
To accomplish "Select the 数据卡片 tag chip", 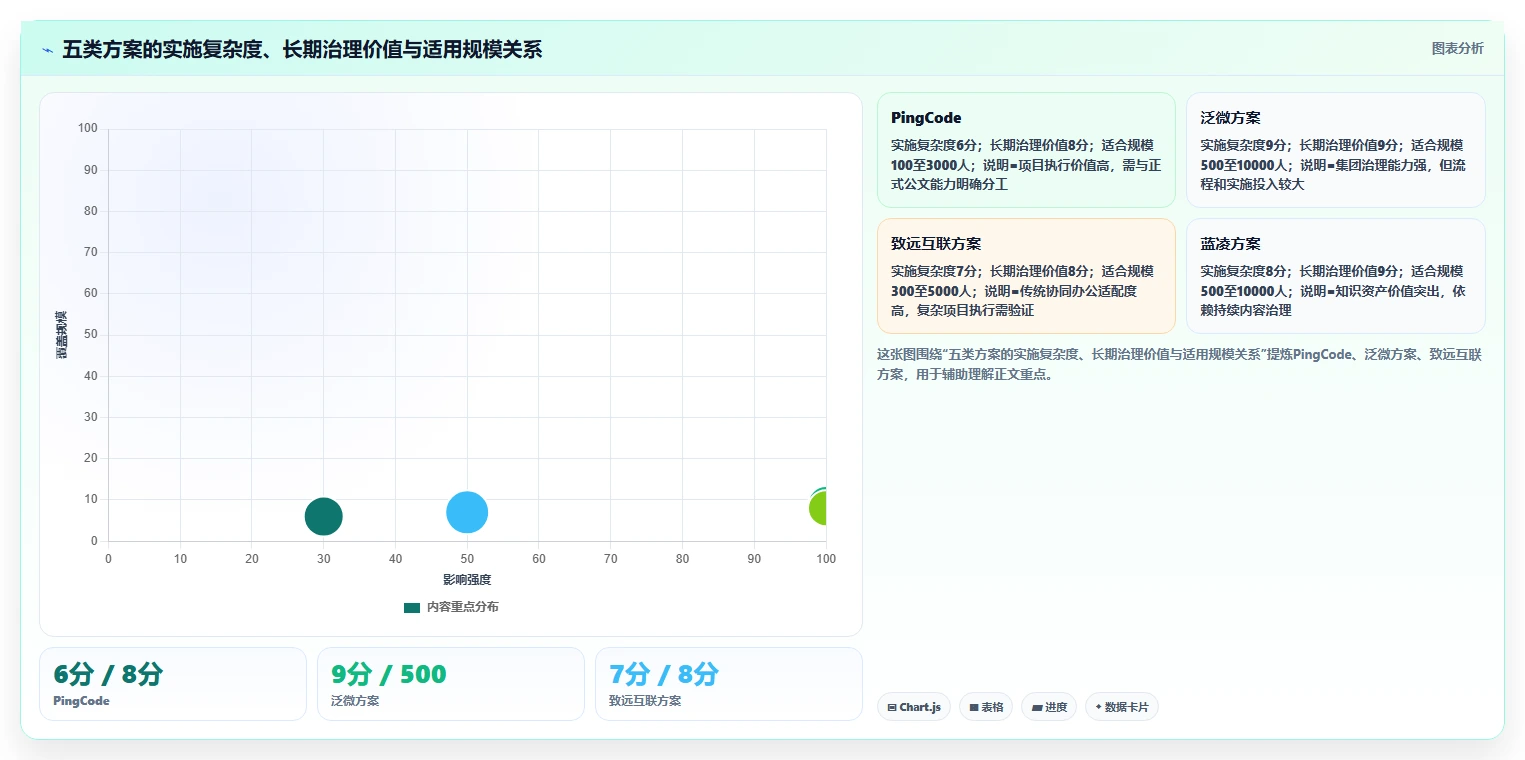I will pyautogui.click(x=1122, y=707).
